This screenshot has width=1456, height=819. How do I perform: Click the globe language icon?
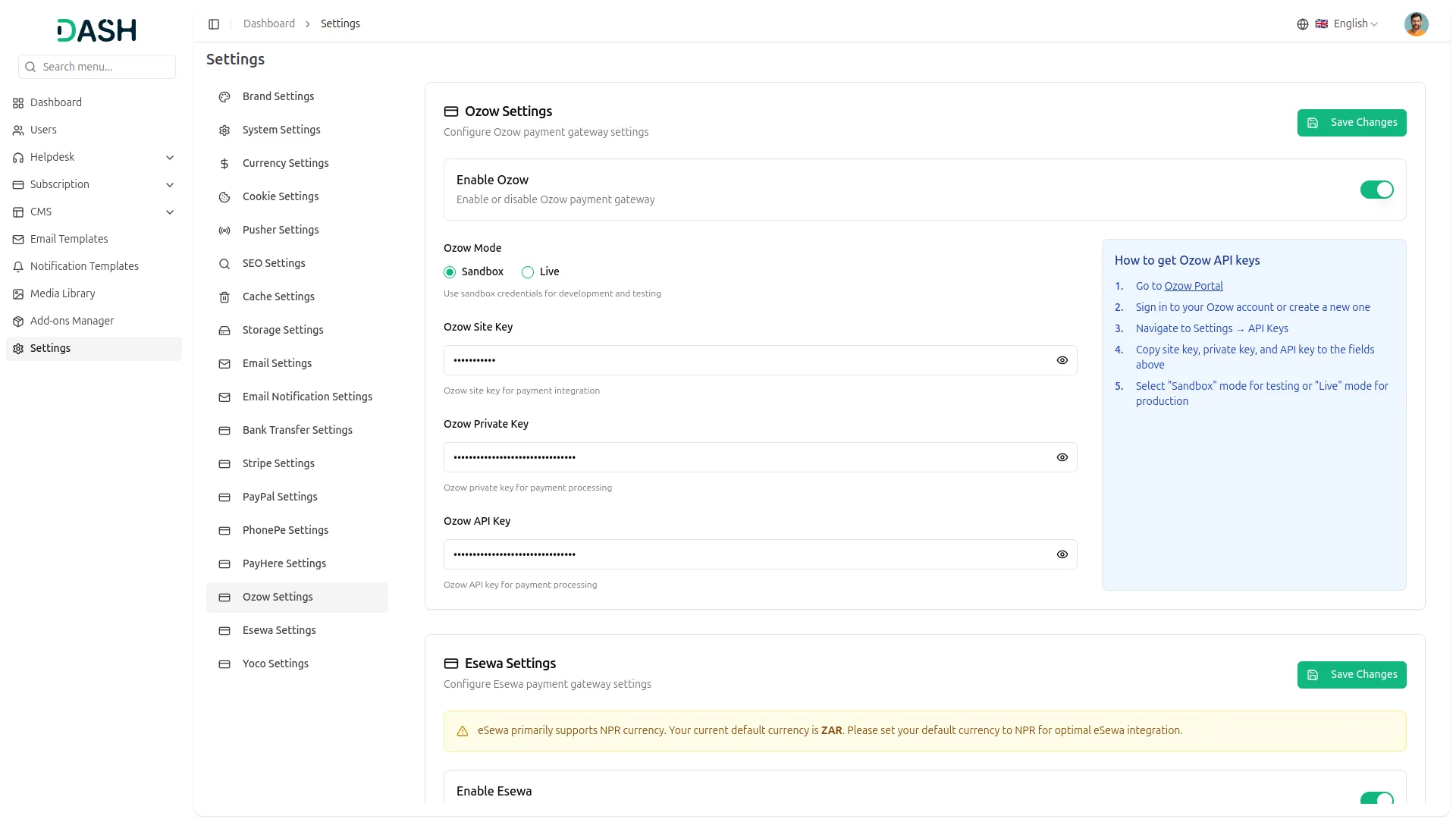point(1303,24)
